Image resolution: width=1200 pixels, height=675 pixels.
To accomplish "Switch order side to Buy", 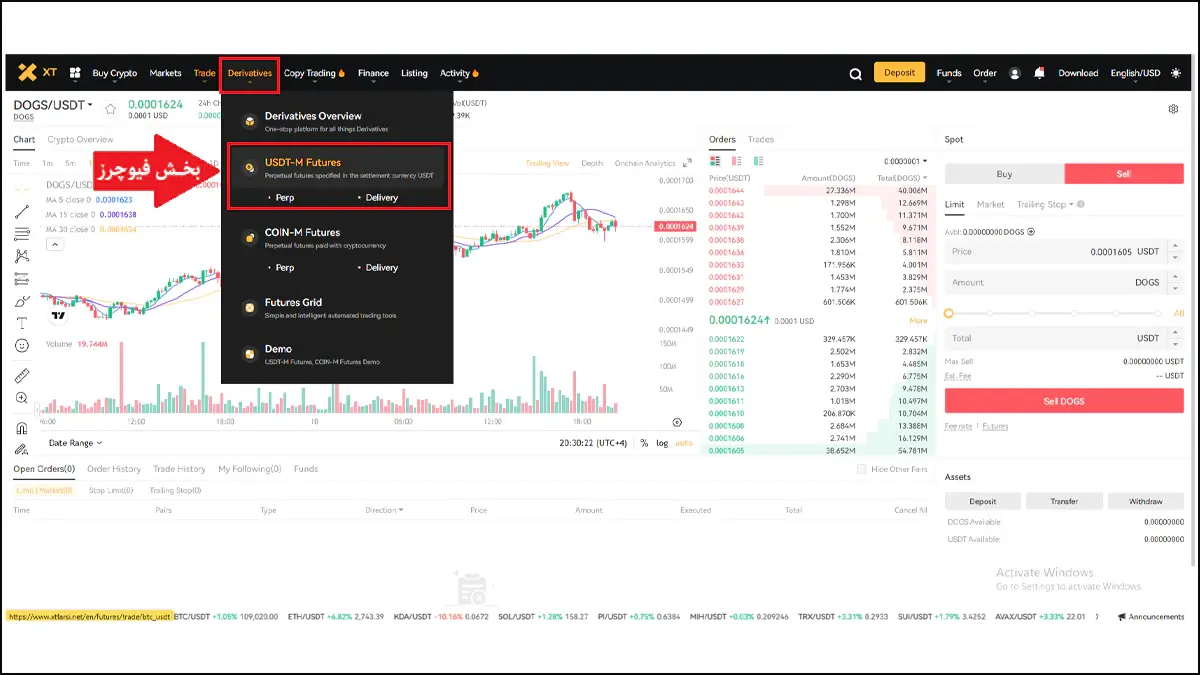I will [1004, 174].
